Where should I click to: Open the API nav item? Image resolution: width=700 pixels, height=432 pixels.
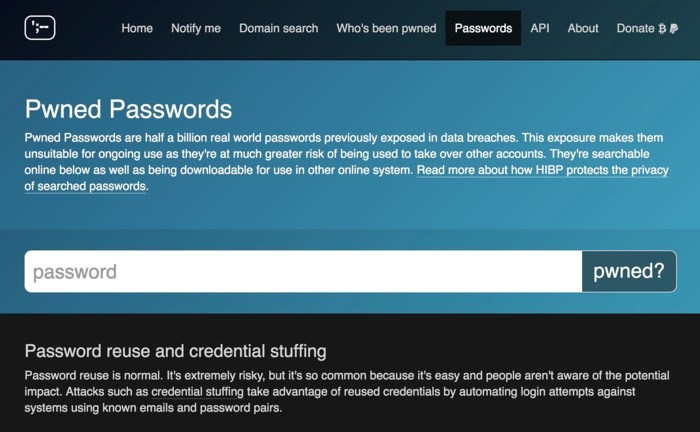click(x=540, y=28)
